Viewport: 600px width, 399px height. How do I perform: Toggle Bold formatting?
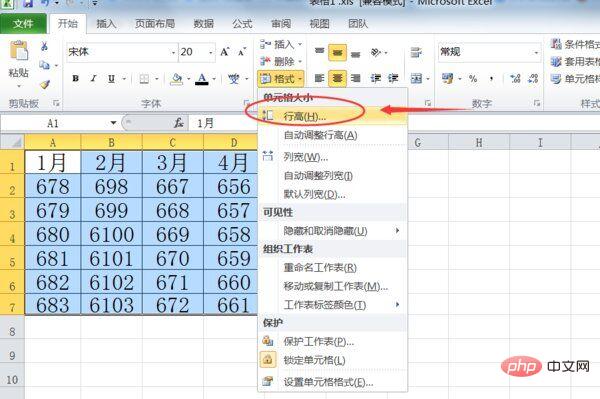point(76,78)
